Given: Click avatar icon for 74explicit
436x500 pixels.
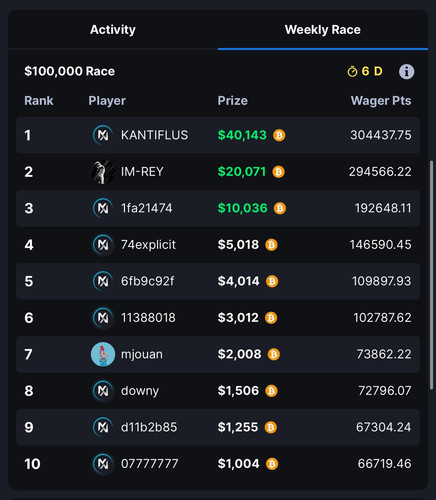Looking at the screenshot, I should (103, 245).
